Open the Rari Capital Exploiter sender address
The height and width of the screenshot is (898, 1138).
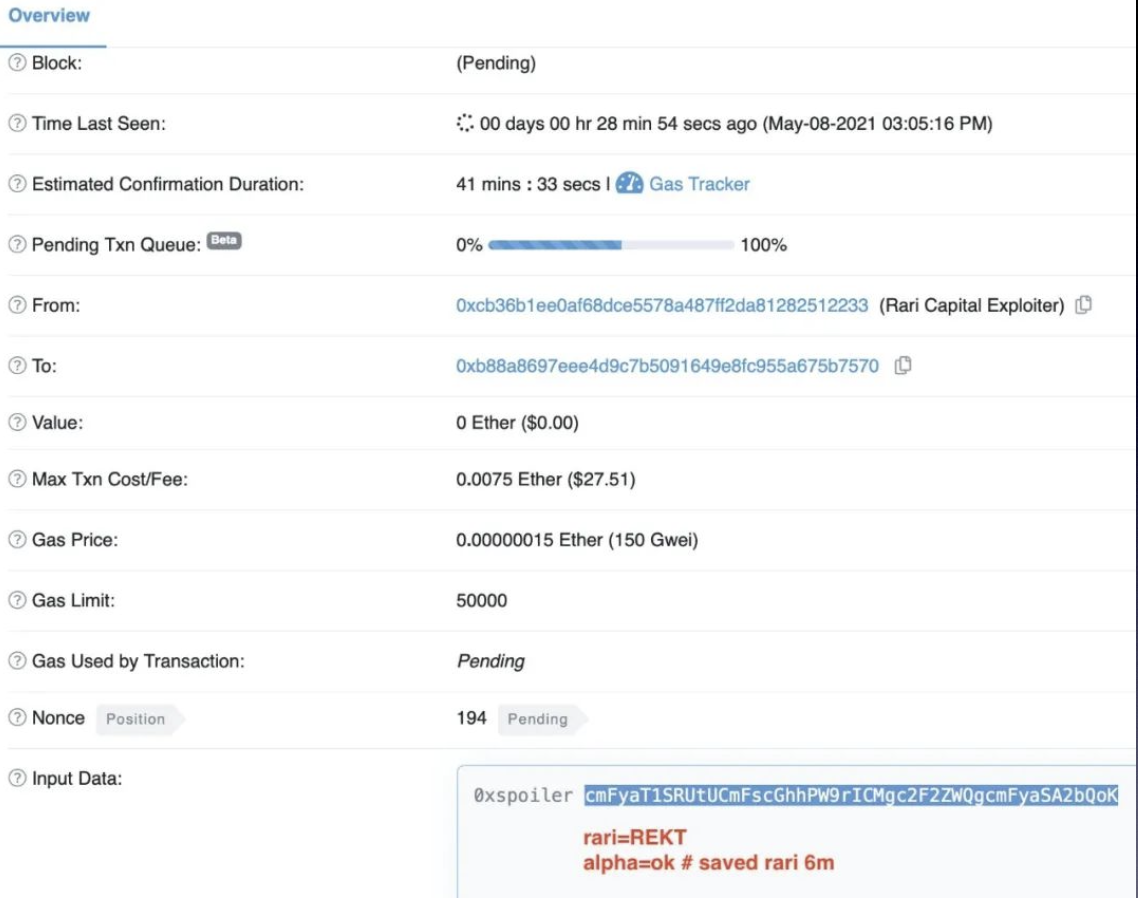click(x=662, y=305)
